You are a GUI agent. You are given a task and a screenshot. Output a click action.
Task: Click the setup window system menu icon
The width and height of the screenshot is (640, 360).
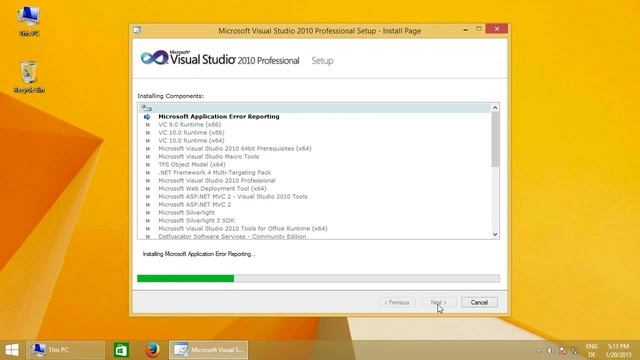(137, 30)
